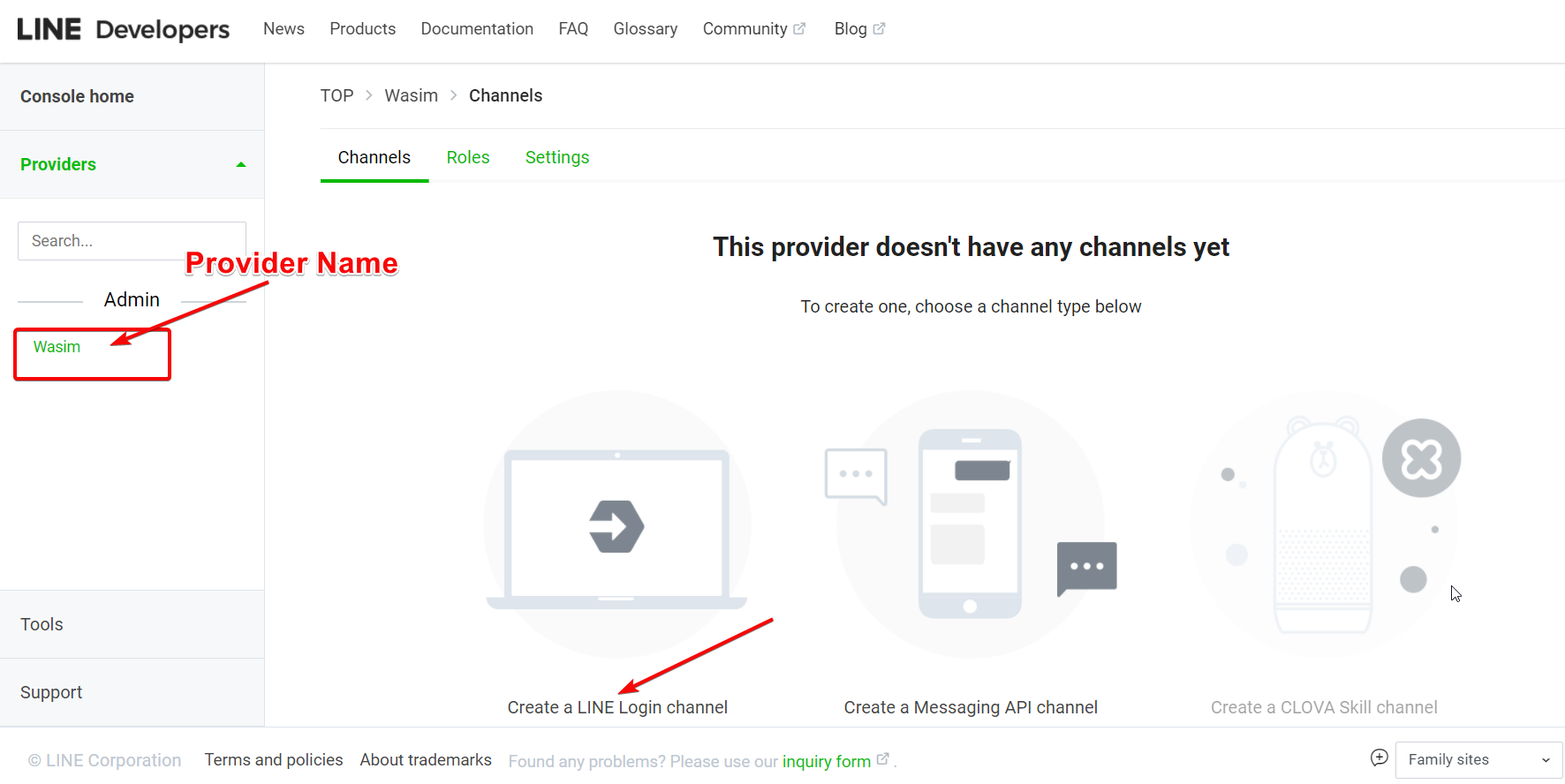The image size is (1565, 784).
Task: Click the Providers sidebar heading
Action: coord(58,164)
